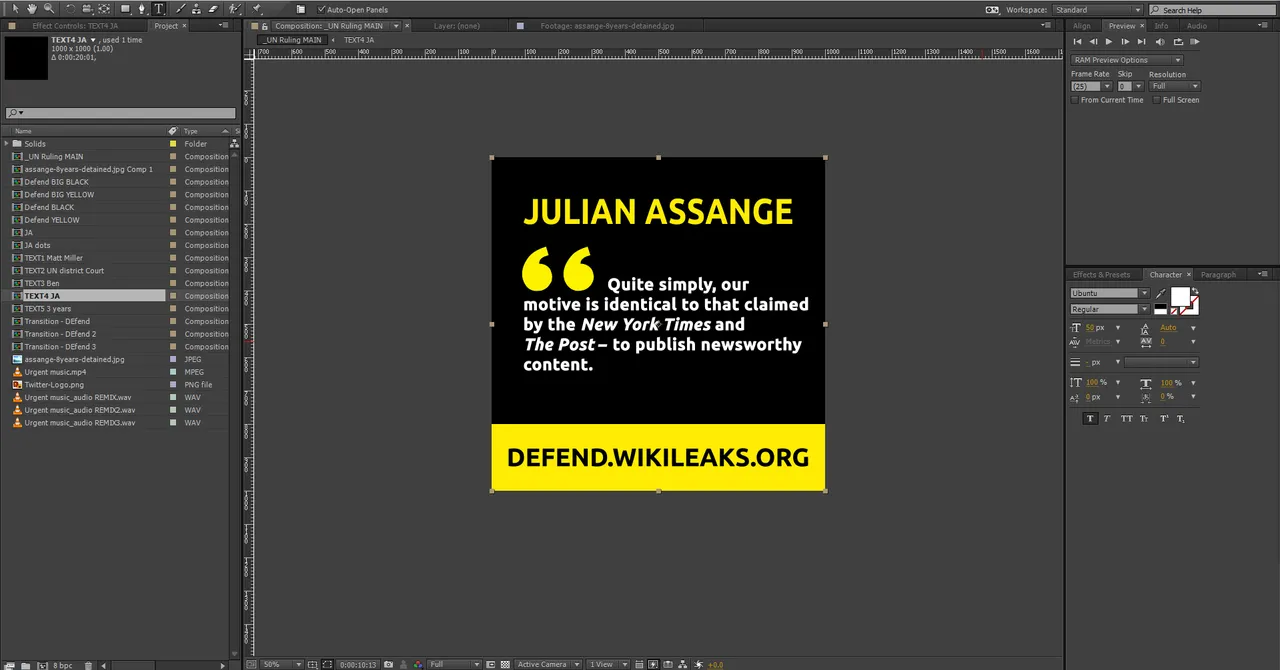Open the Workspace Standard dropdown

pos(1096,10)
